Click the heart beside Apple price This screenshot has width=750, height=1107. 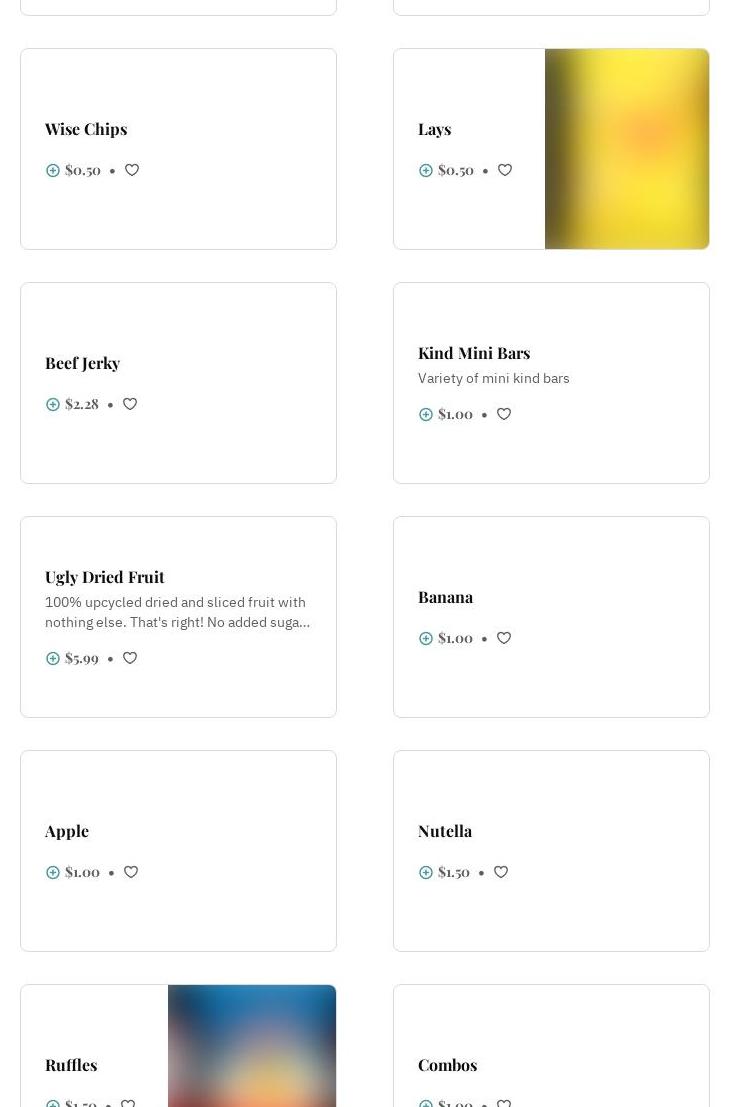(131, 872)
